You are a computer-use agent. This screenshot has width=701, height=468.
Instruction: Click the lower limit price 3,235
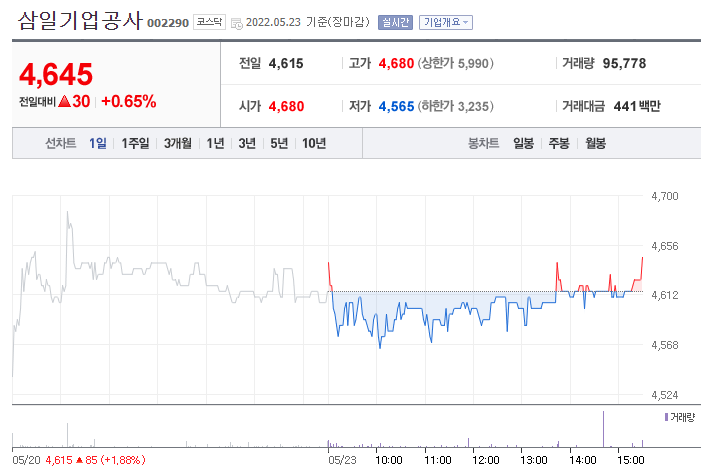(473, 106)
